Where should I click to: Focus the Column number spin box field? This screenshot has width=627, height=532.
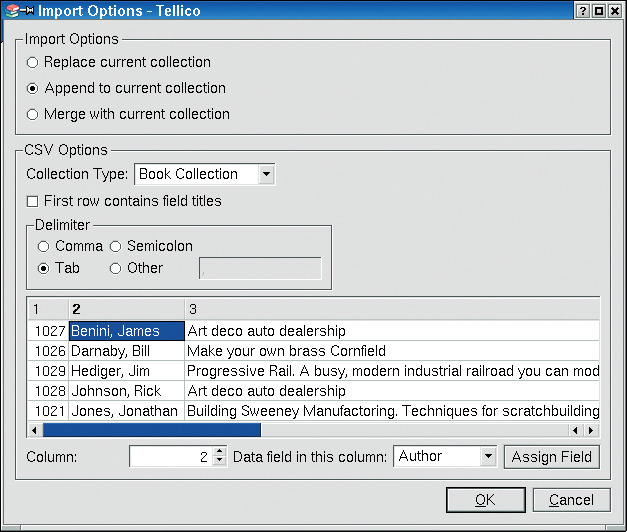(172, 456)
